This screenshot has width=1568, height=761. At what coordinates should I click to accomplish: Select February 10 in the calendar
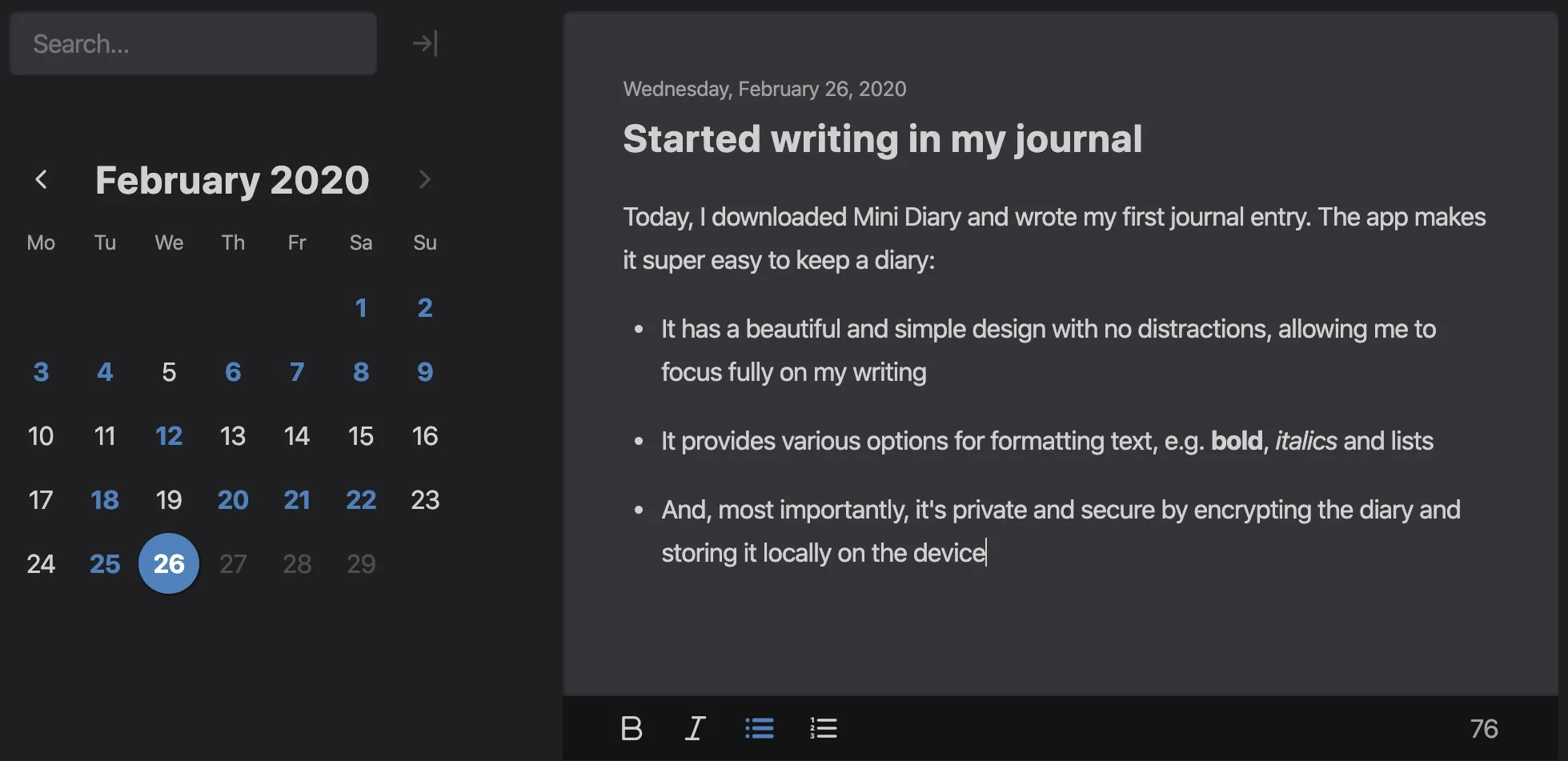(41, 435)
